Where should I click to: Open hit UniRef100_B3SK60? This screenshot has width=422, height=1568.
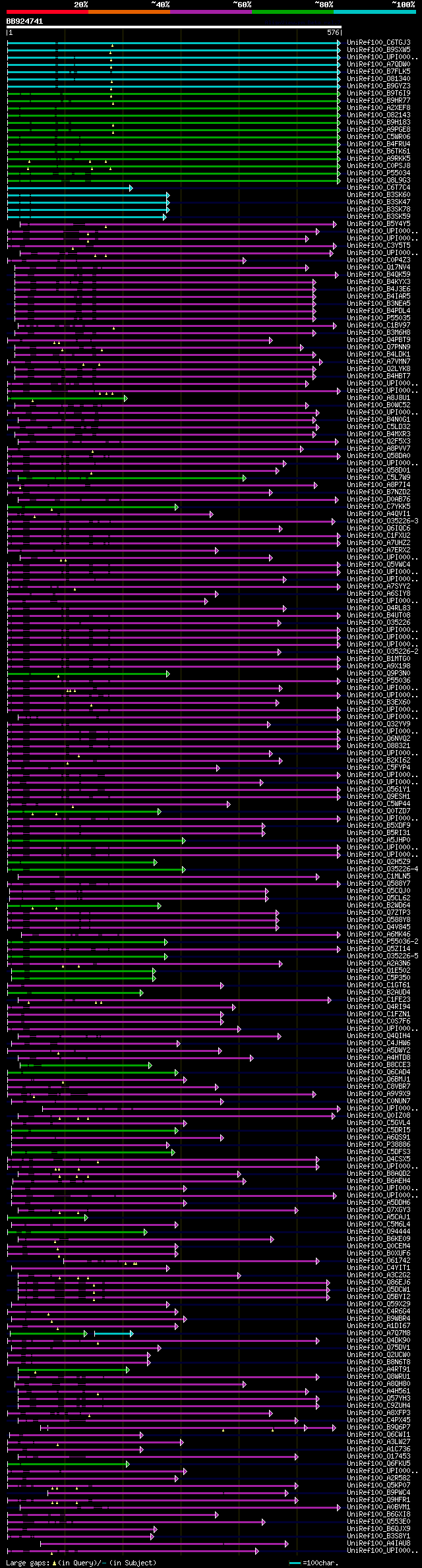click(378, 195)
